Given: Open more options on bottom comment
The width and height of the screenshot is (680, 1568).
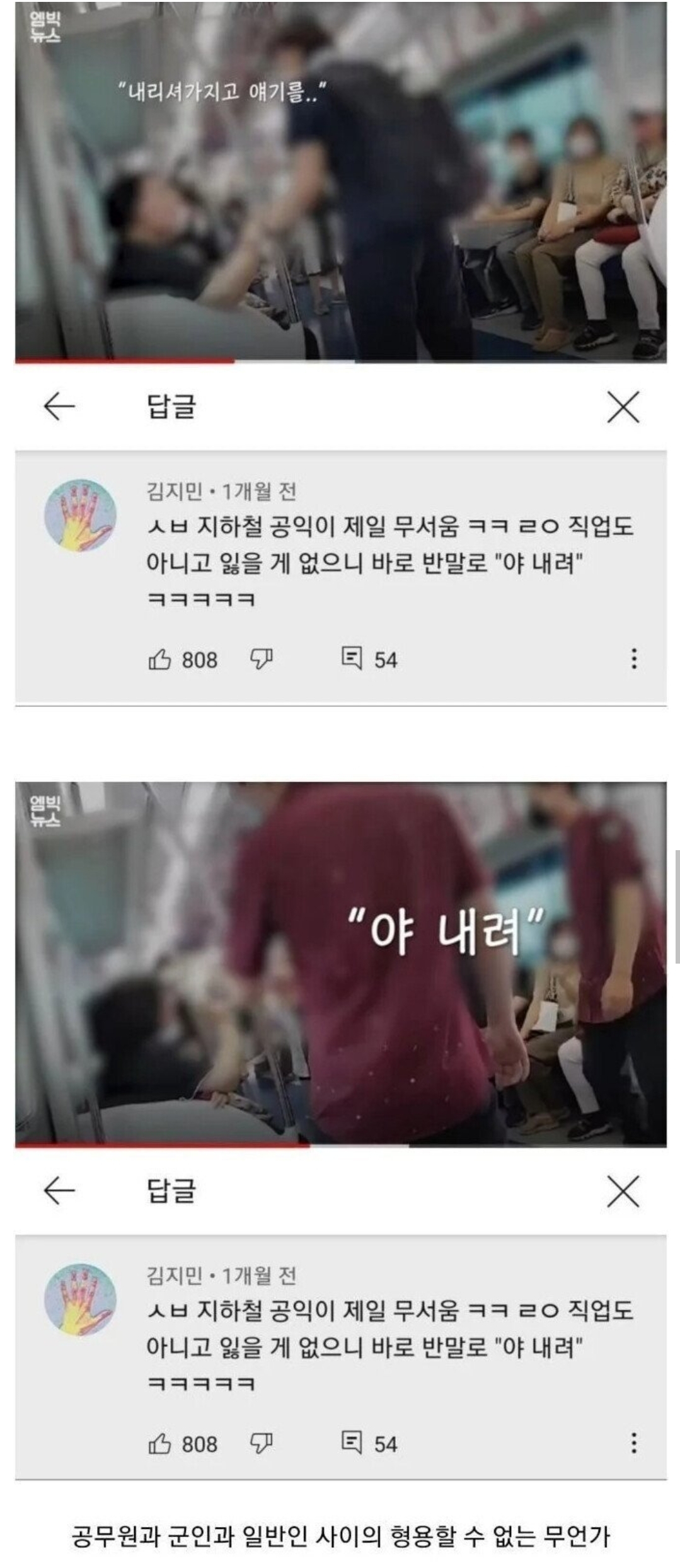Looking at the screenshot, I should [x=634, y=1443].
